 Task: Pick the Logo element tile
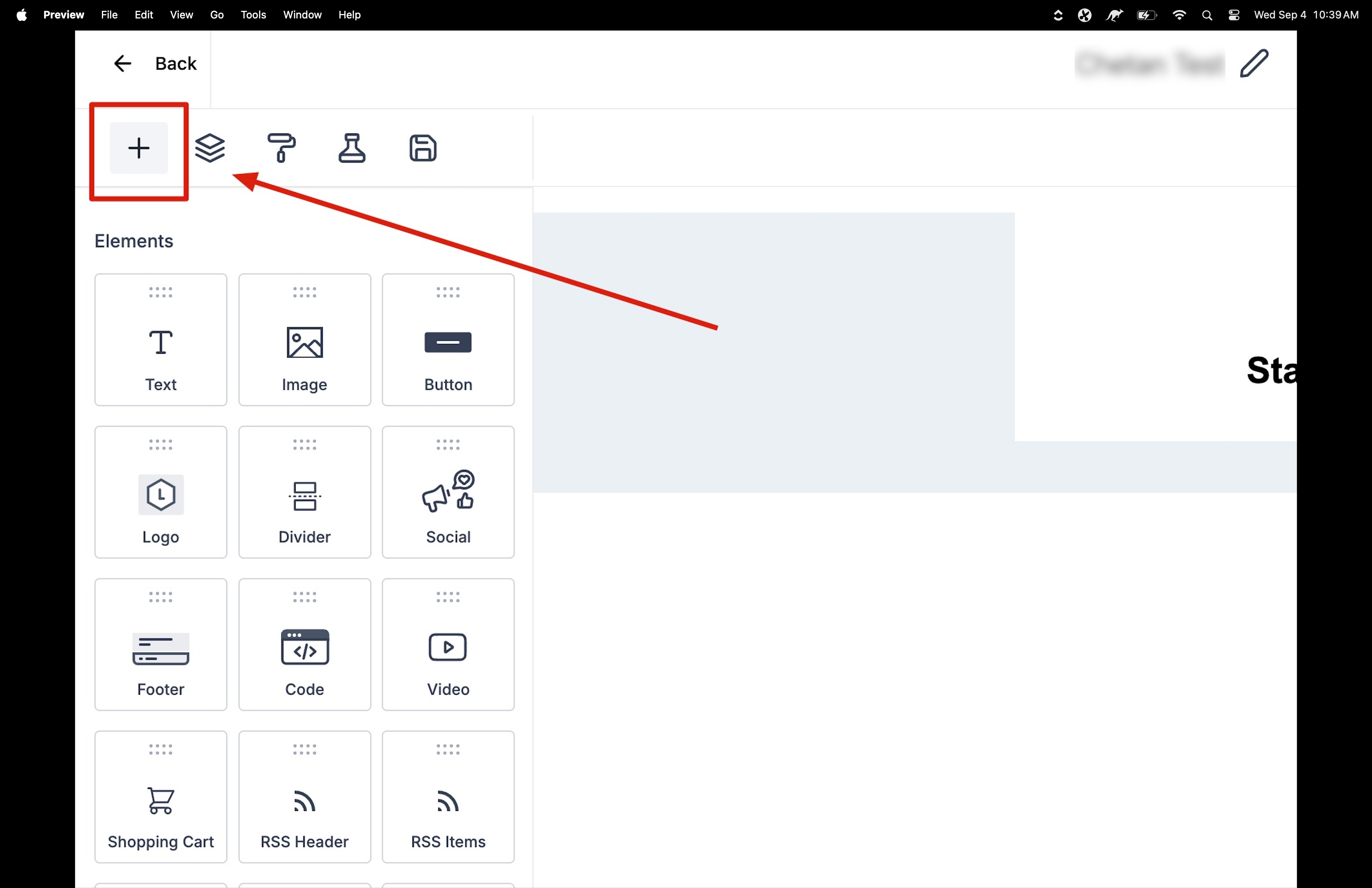(x=161, y=492)
